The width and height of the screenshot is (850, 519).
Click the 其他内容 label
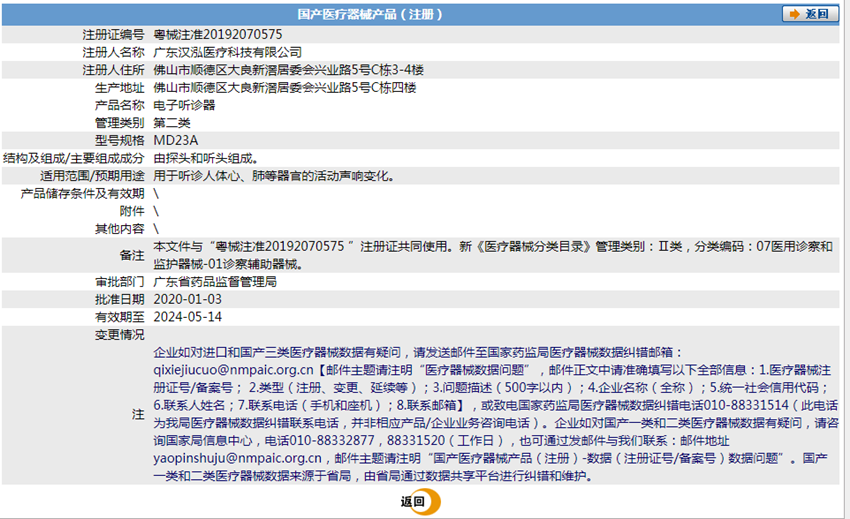(x=120, y=229)
